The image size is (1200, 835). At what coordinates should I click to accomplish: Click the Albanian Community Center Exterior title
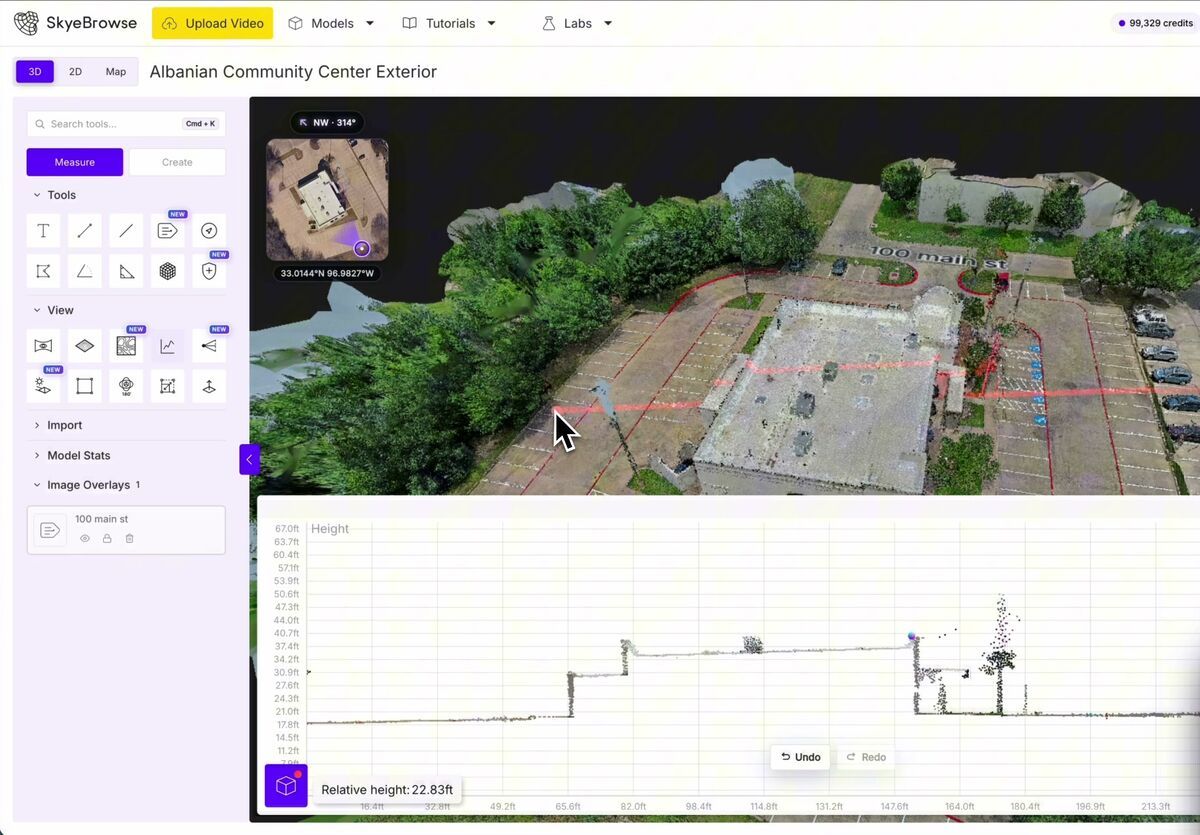(293, 72)
